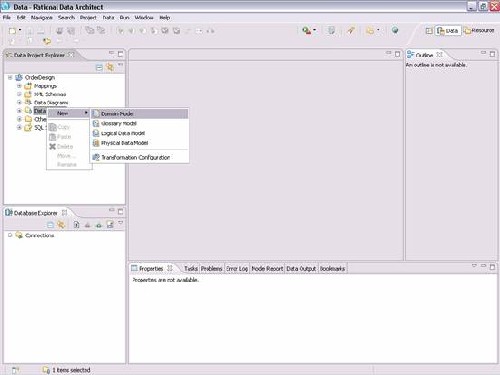Viewport: 500px width, 375px height.
Task: Toggle Link with Editor in Data Project Explorer
Action: click(110, 67)
